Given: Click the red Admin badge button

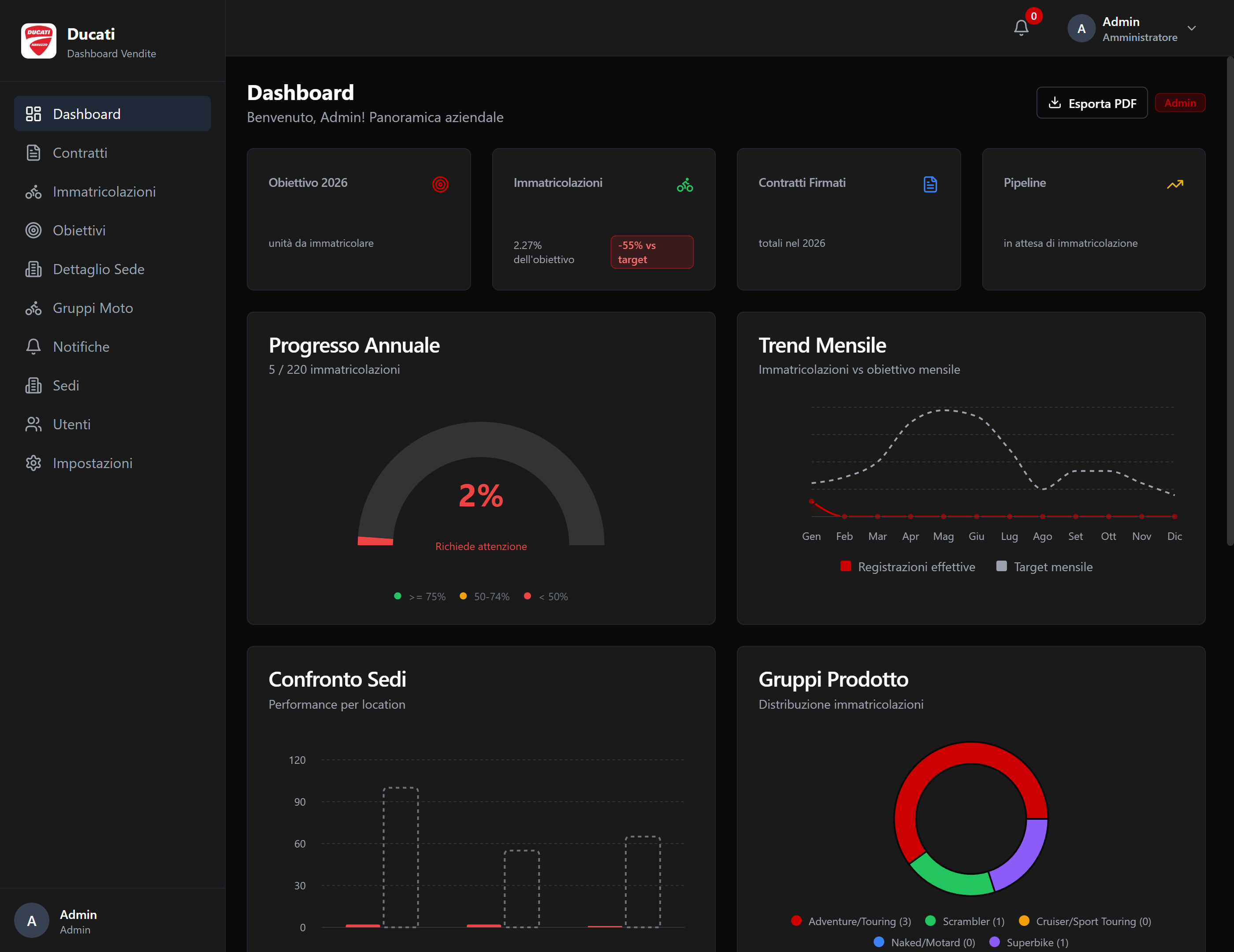Looking at the screenshot, I should [1180, 103].
